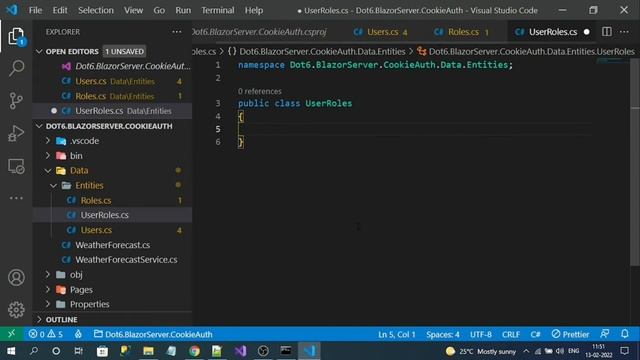Show errors and warnings in the status bar
Image resolution: width=640 pixels, height=360 pixels.
(46, 334)
